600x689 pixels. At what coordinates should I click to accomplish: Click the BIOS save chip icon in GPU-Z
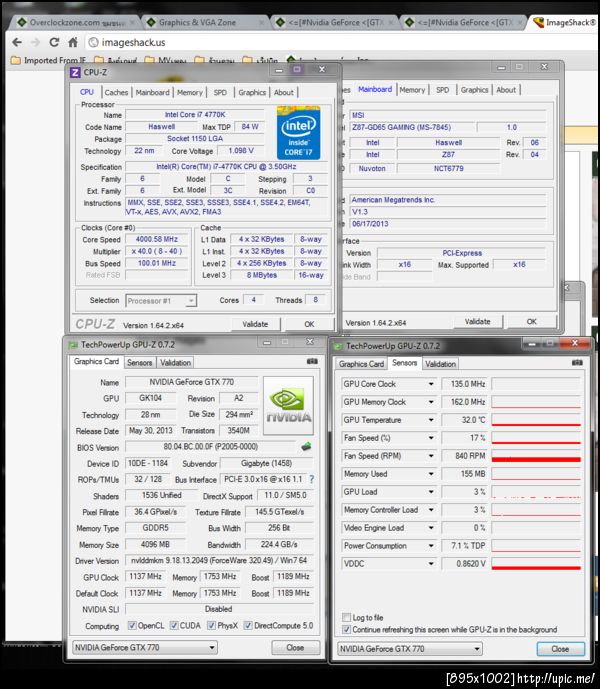pos(306,447)
